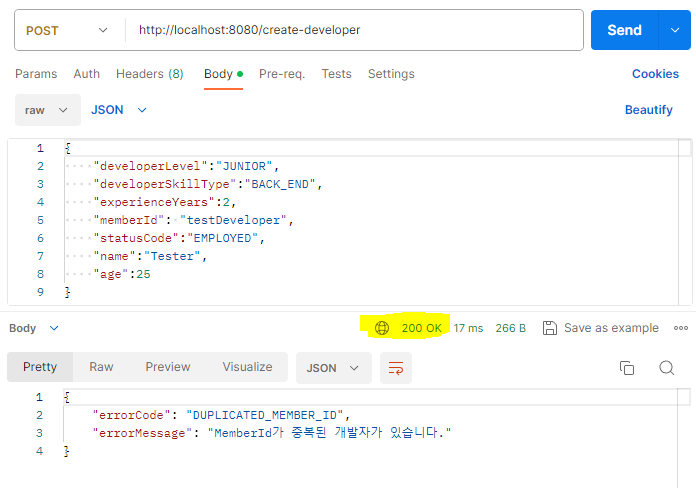This screenshot has height=488, width=696.
Task: Open the Pre-req. tab
Action: [282, 74]
